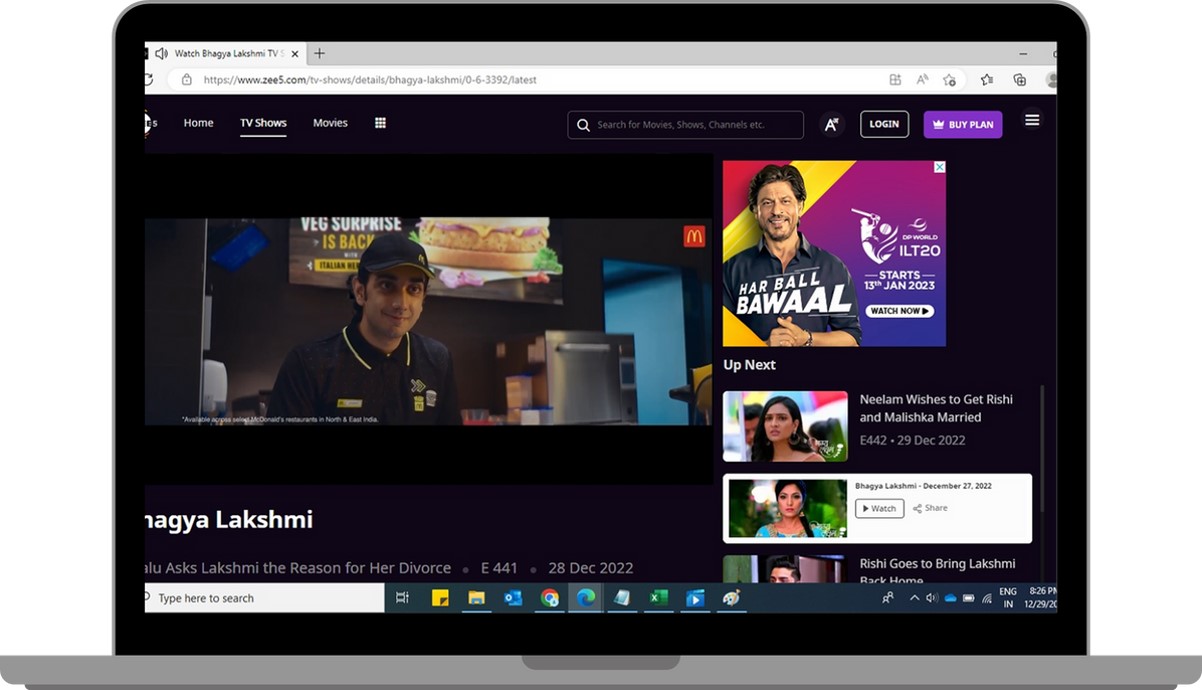Click WATCH NOW on the ILT20 ad
Viewport: 1202px width, 690px height.
[x=900, y=311]
